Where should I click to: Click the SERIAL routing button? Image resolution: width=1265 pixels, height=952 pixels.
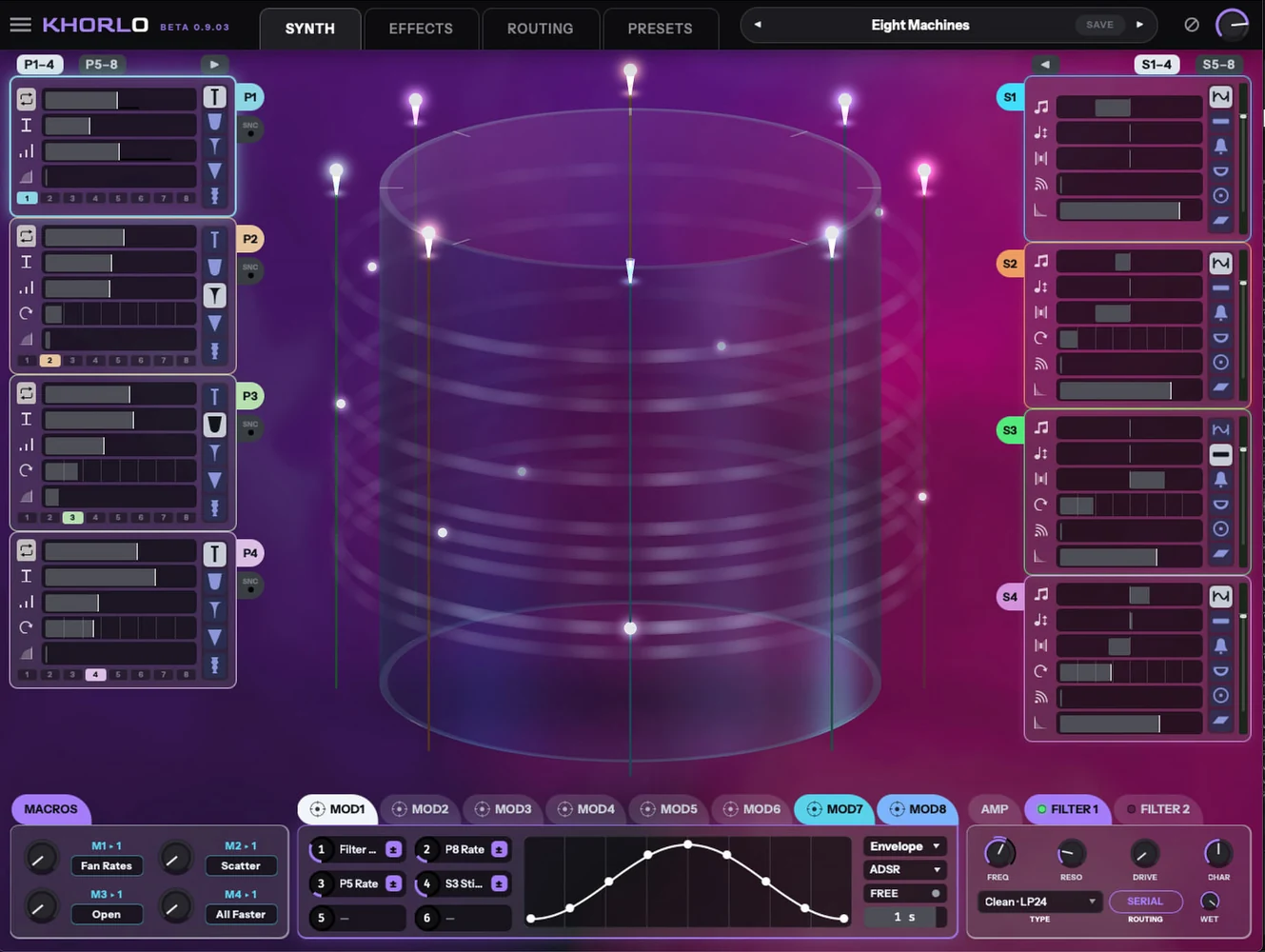pos(1145,902)
